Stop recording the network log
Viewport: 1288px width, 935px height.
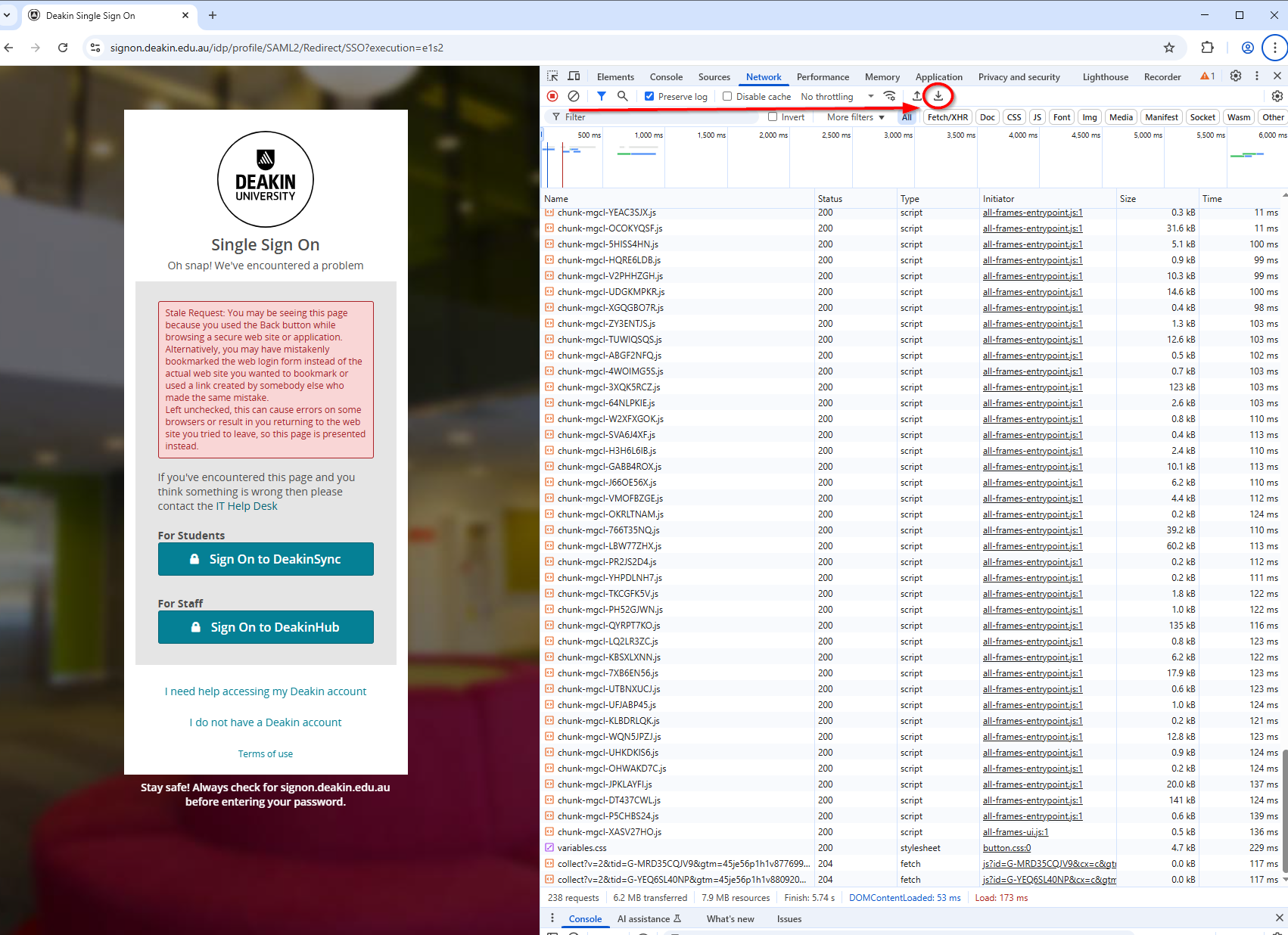coord(552,96)
